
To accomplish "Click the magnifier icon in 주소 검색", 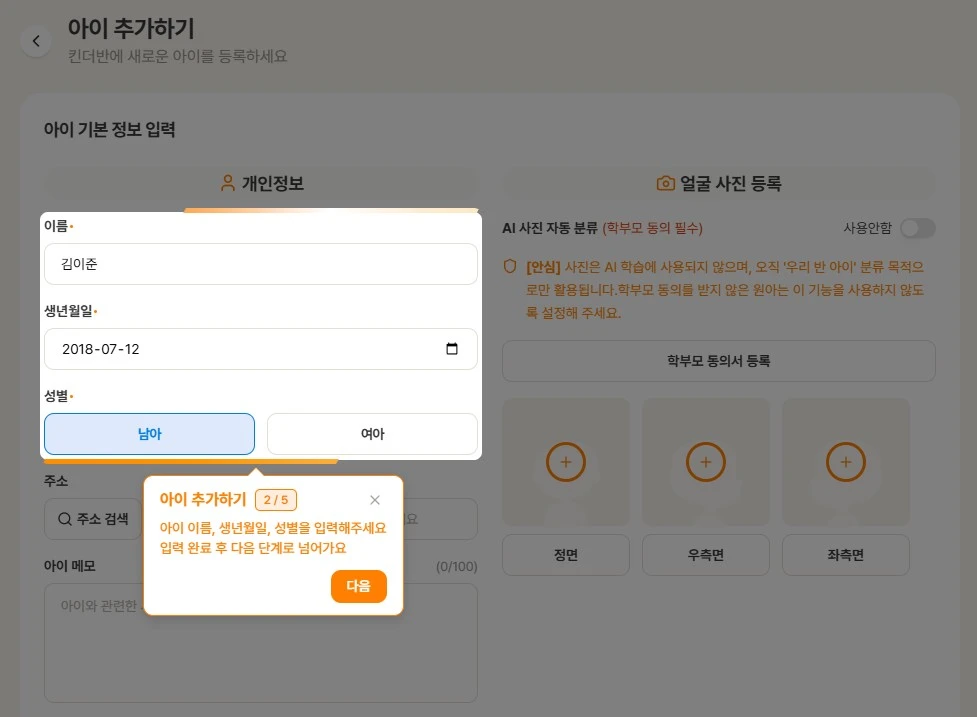I will point(65,519).
